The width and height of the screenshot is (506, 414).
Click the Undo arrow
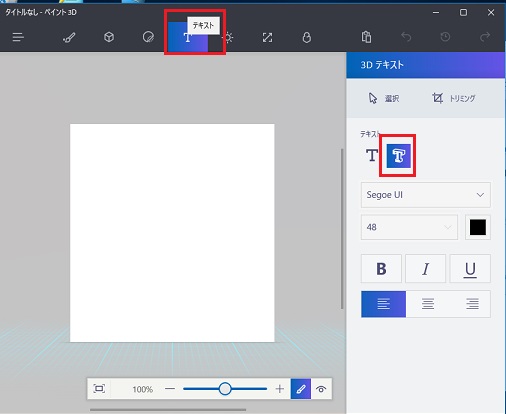(406, 37)
